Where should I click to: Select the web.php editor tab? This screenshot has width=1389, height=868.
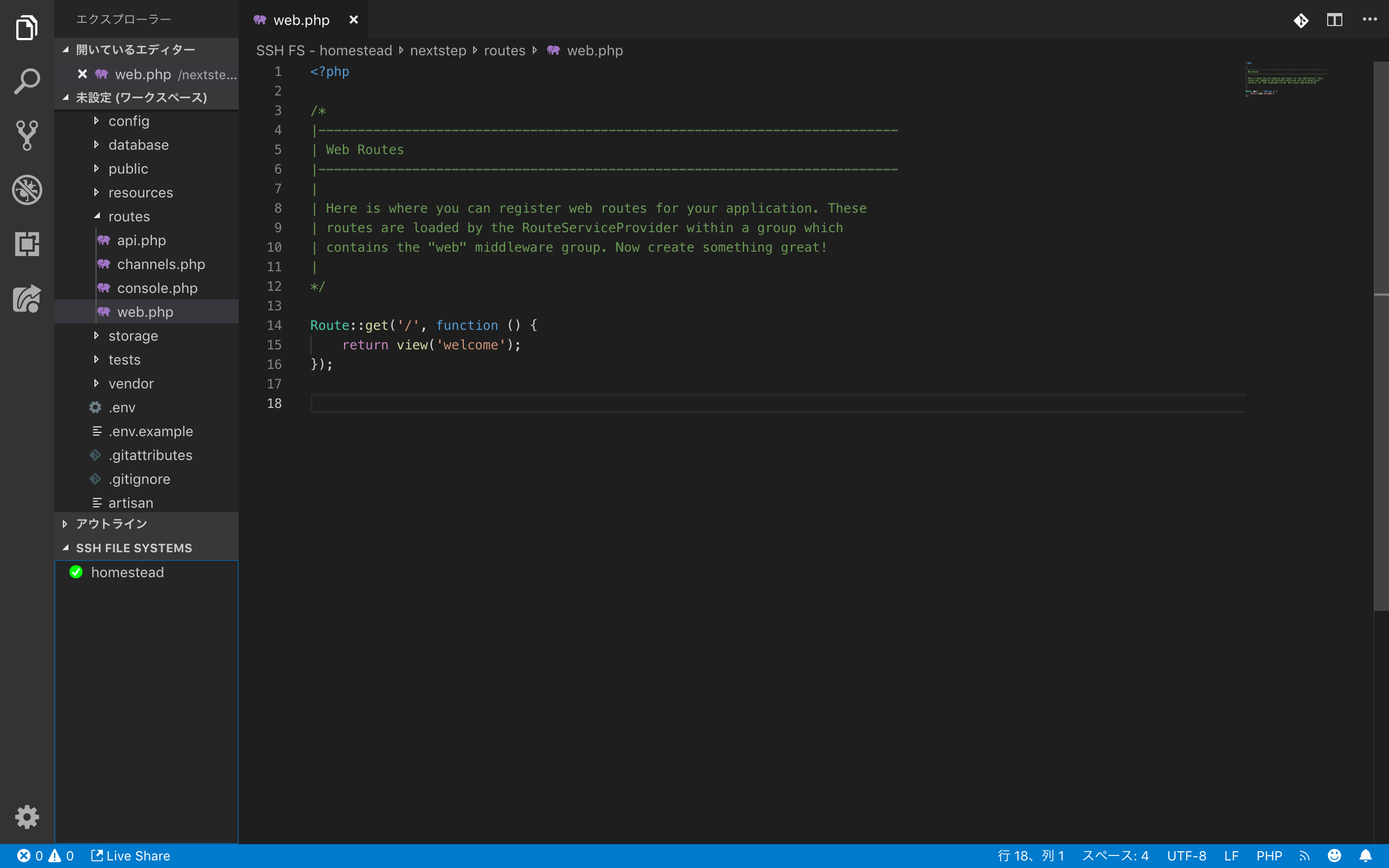pyautogui.click(x=301, y=20)
